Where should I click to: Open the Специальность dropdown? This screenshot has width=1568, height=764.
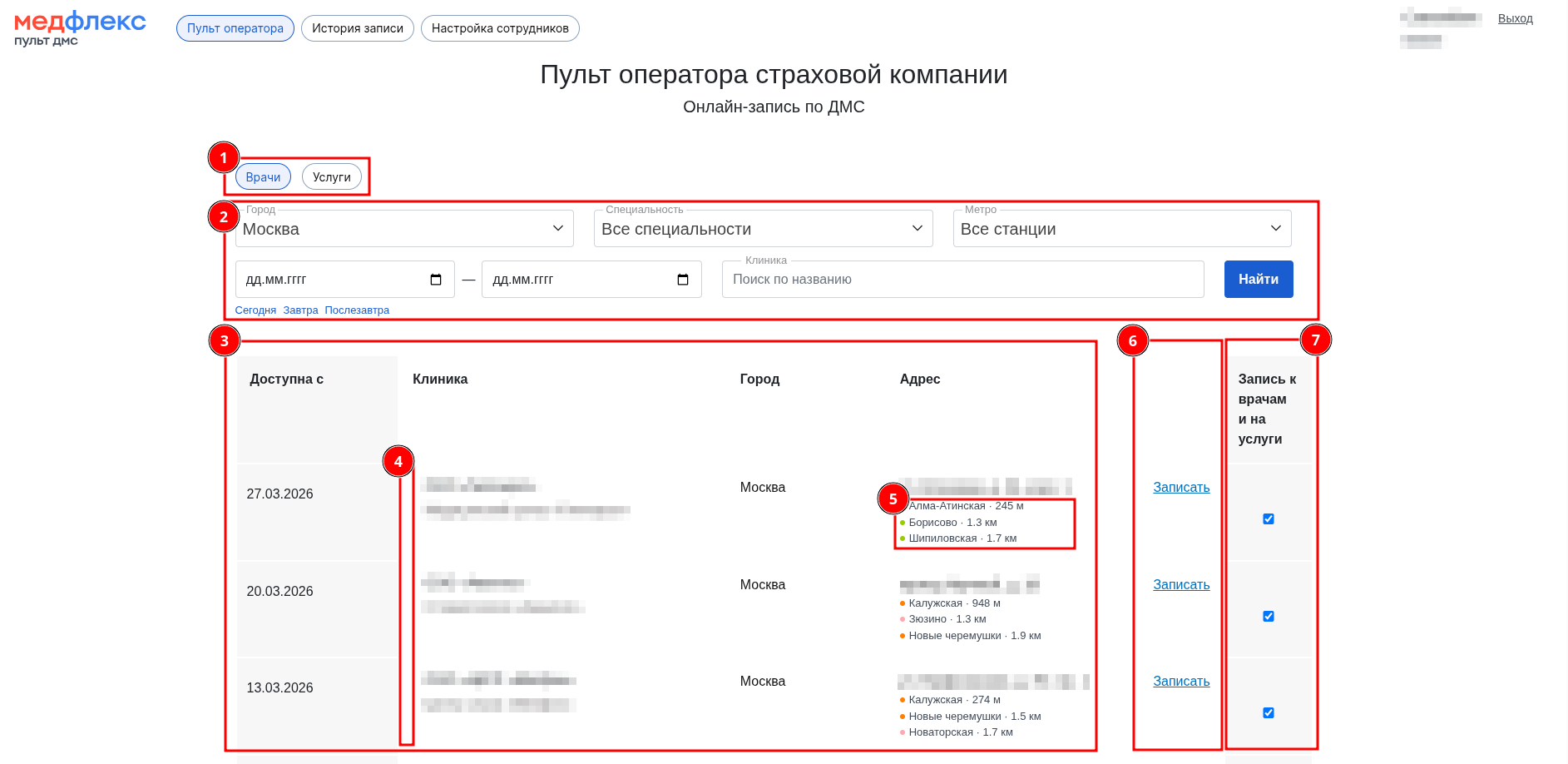(763, 229)
